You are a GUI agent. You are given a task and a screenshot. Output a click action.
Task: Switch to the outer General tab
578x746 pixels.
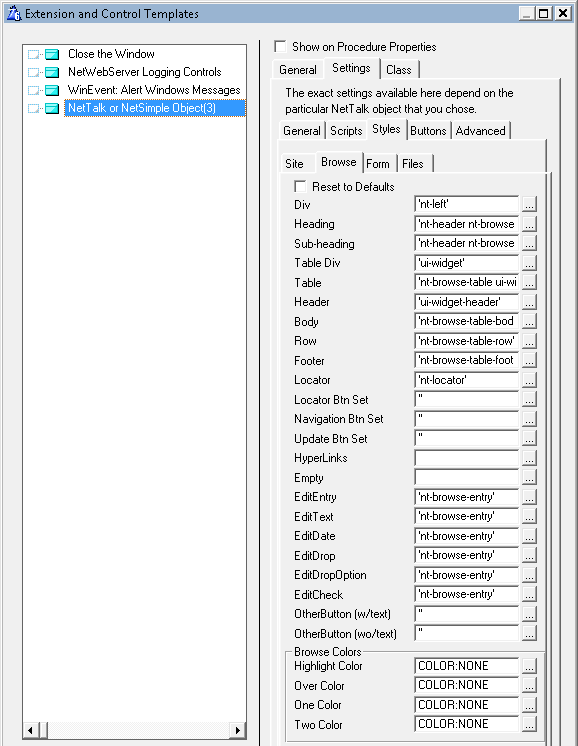(x=298, y=70)
